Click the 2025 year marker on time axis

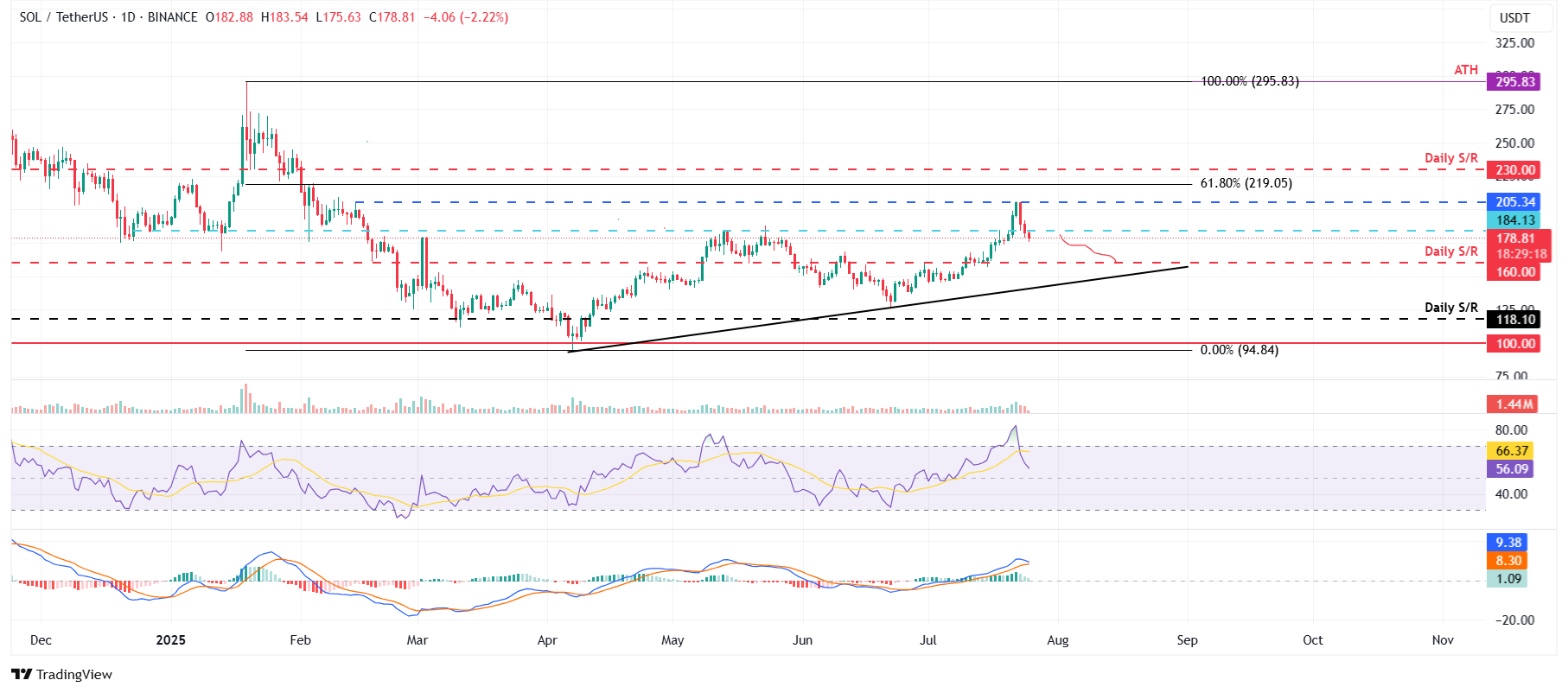(x=170, y=640)
